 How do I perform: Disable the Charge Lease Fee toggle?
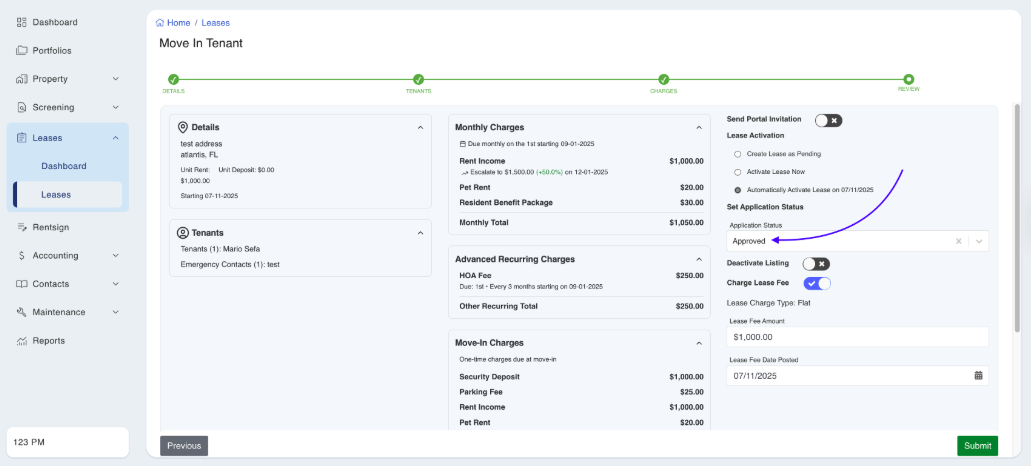[817, 283]
